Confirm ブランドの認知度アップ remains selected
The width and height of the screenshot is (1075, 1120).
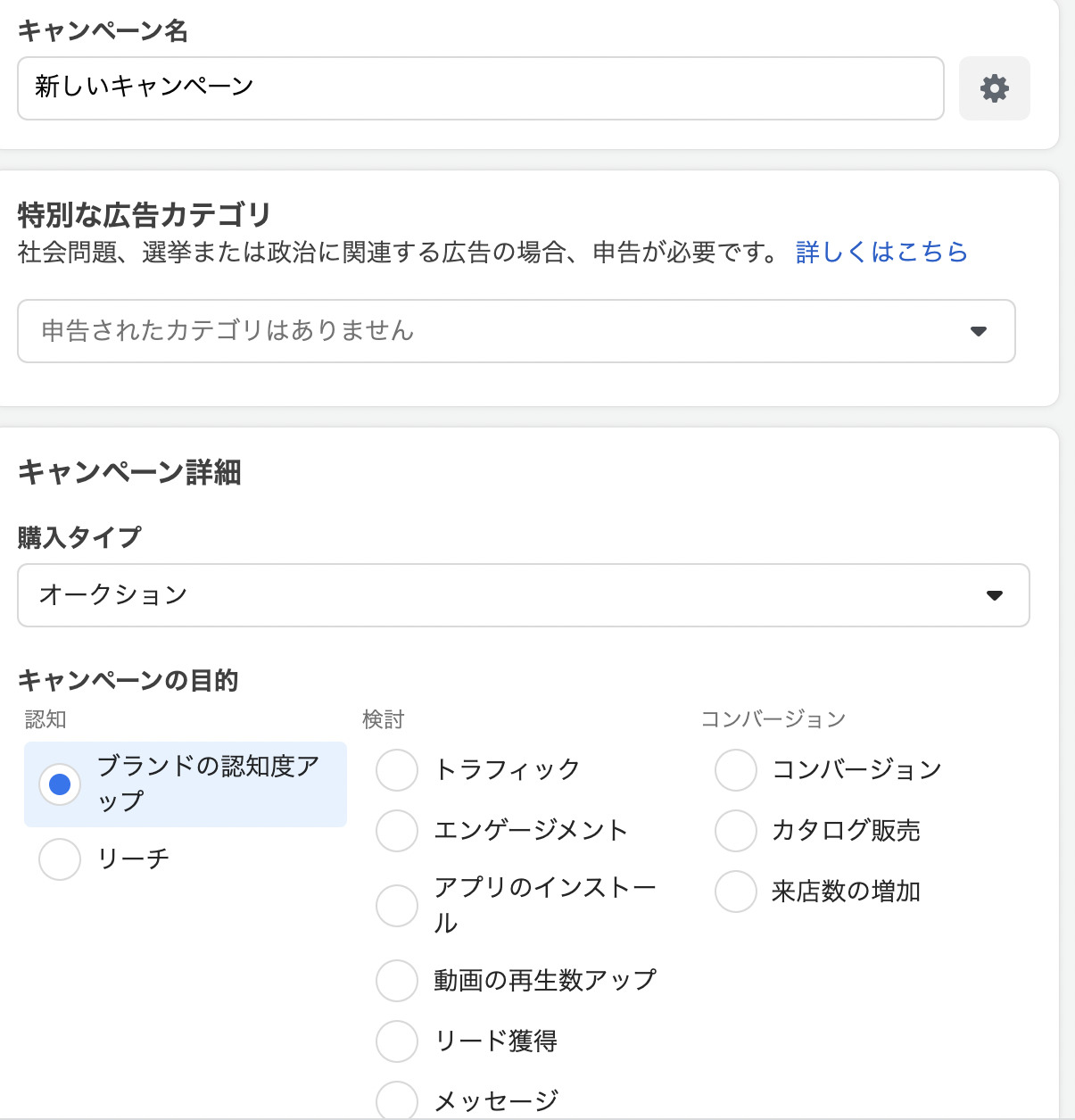[x=59, y=784]
